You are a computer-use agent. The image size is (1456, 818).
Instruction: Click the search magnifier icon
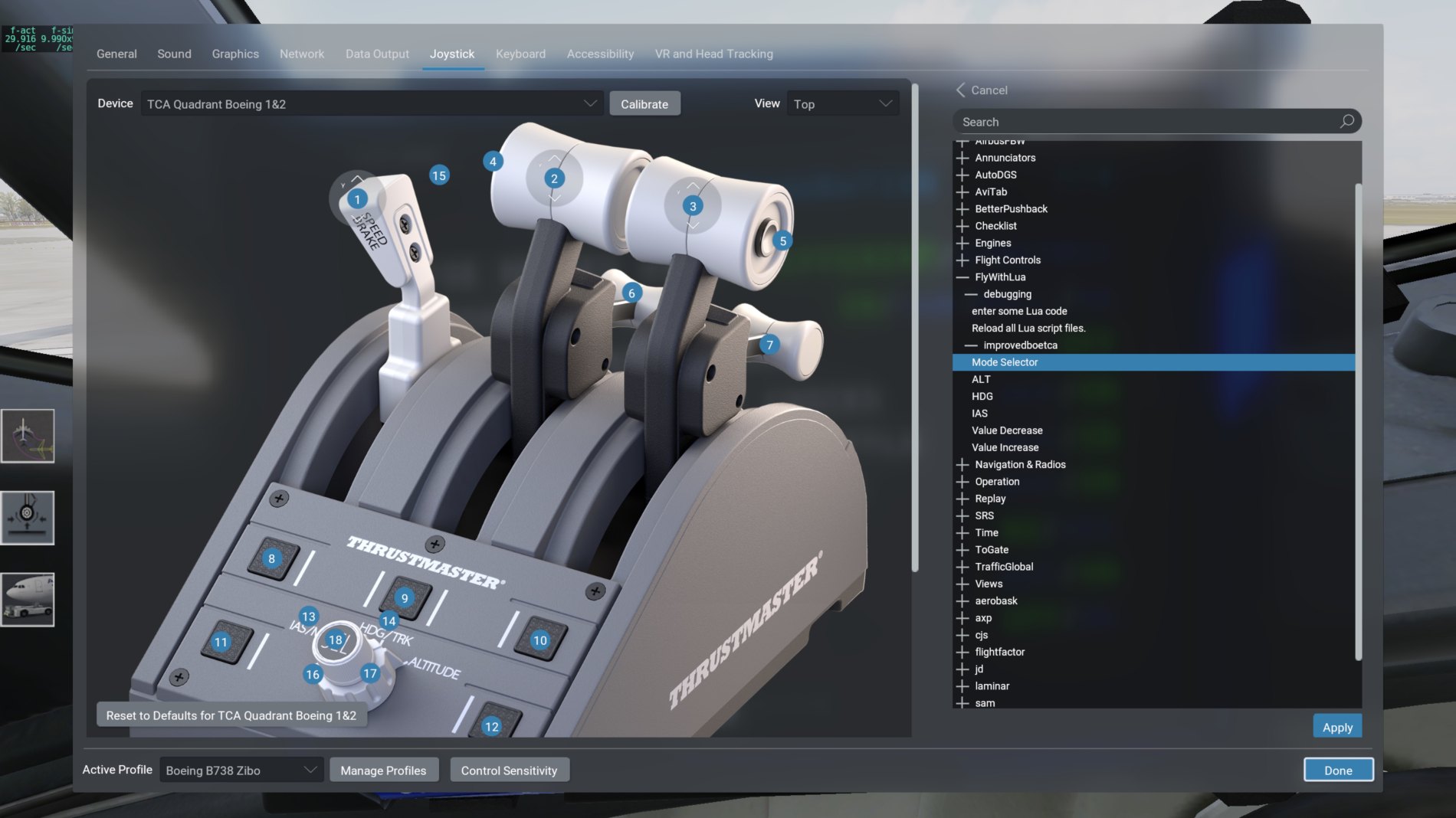(x=1346, y=121)
